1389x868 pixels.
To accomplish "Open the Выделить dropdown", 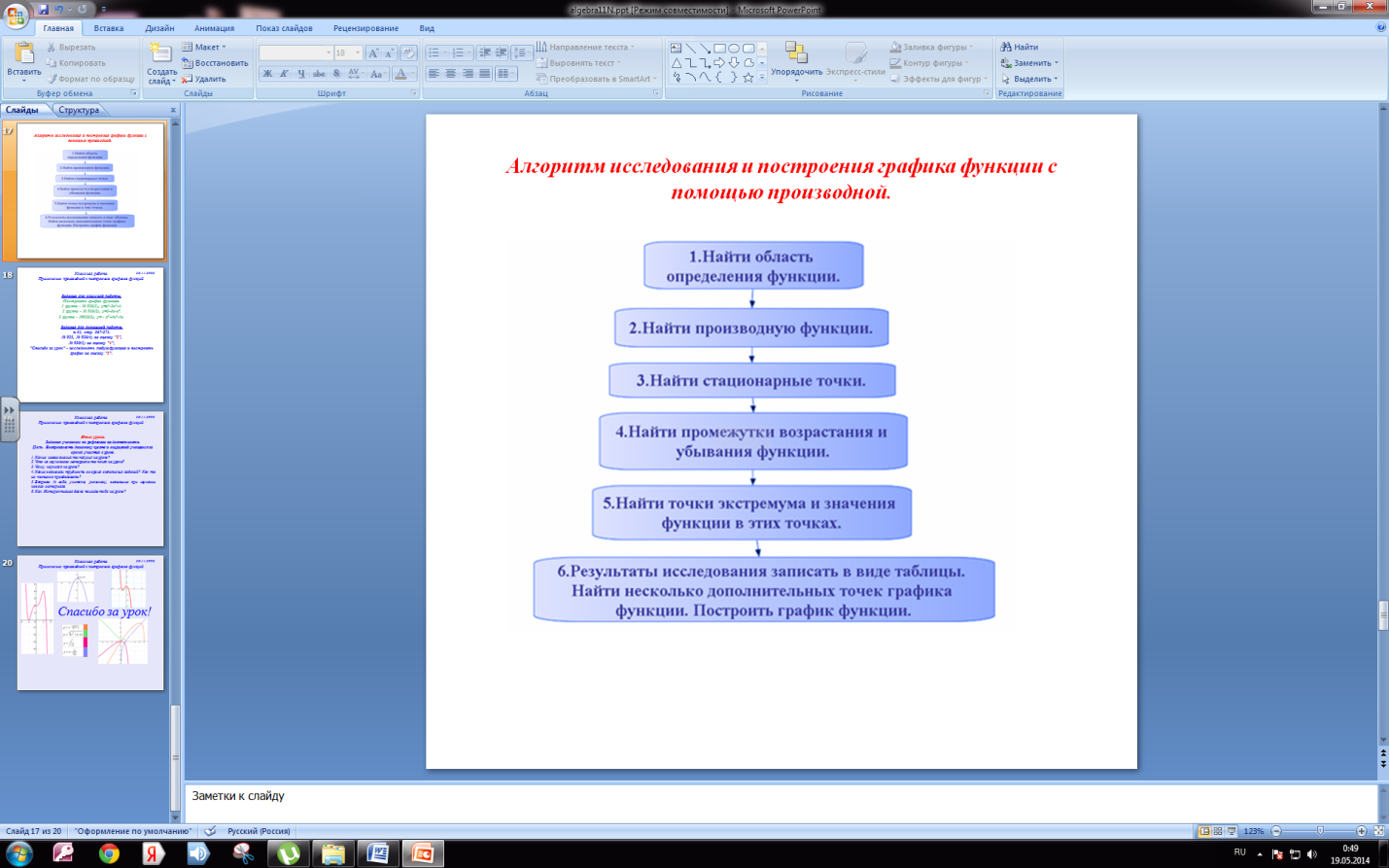I will [x=1029, y=79].
